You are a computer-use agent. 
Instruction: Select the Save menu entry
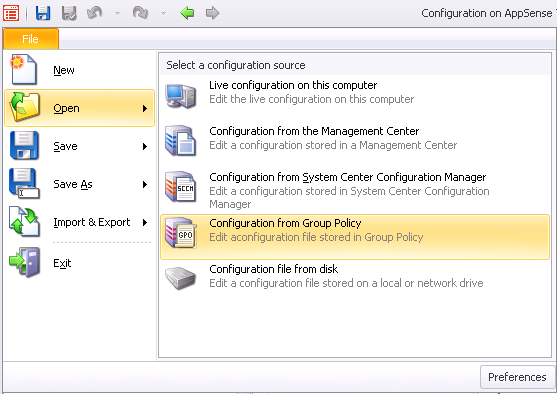80,146
